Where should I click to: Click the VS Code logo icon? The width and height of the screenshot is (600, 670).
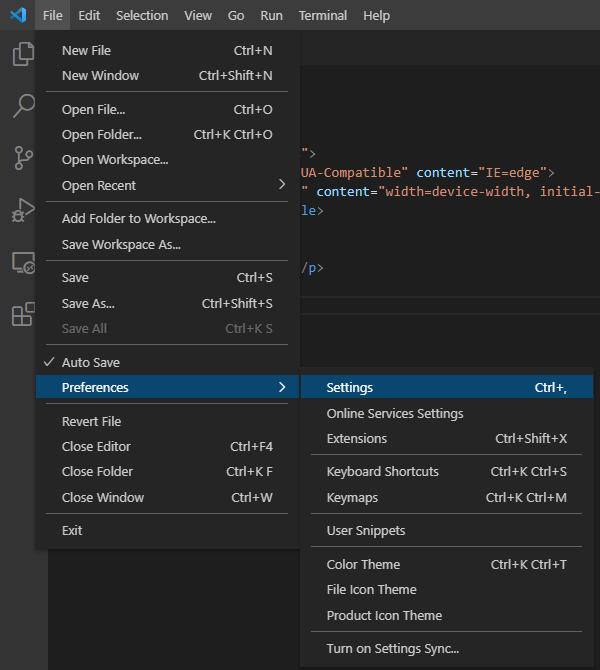coord(18,15)
